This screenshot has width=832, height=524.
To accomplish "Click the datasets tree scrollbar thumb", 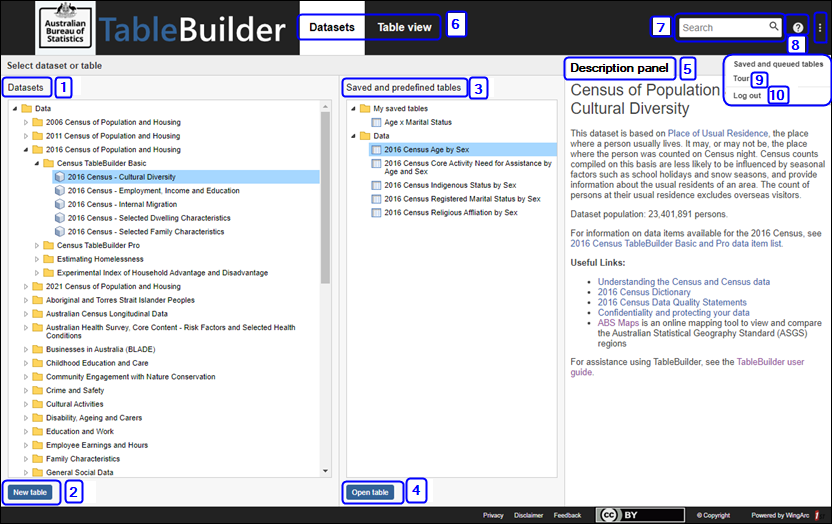I will (x=325, y=197).
